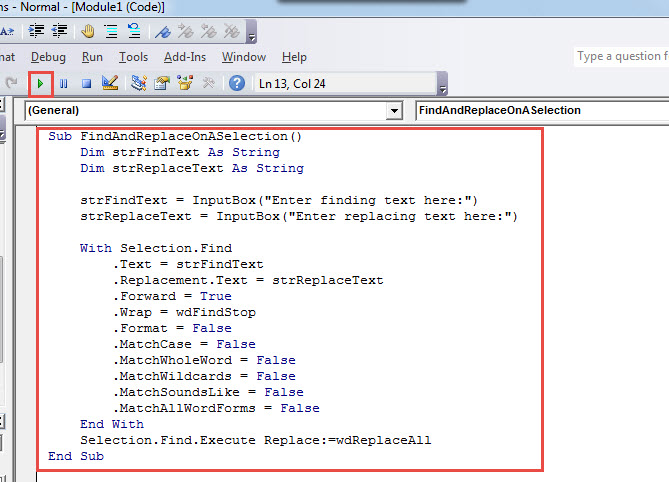
Task: Open the Add-Ins menu
Action: pyautogui.click(x=184, y=57)
